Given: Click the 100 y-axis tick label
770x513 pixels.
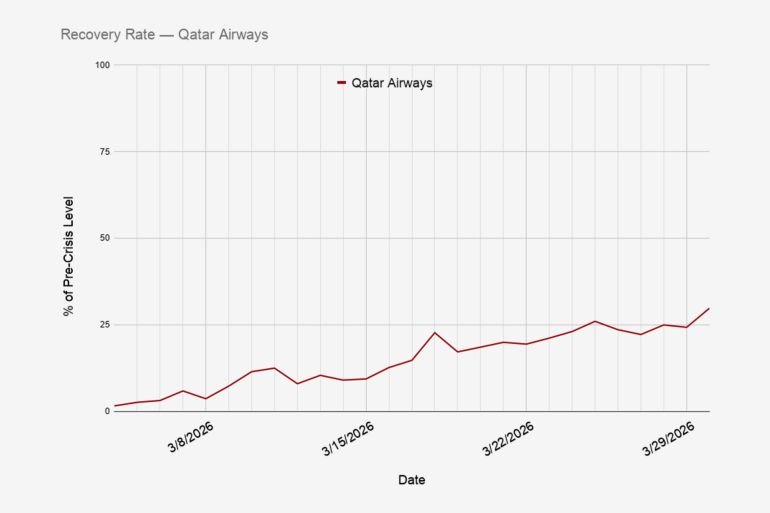Looking at the screenshot, I should pyautogui.click(x=100, y=65).
